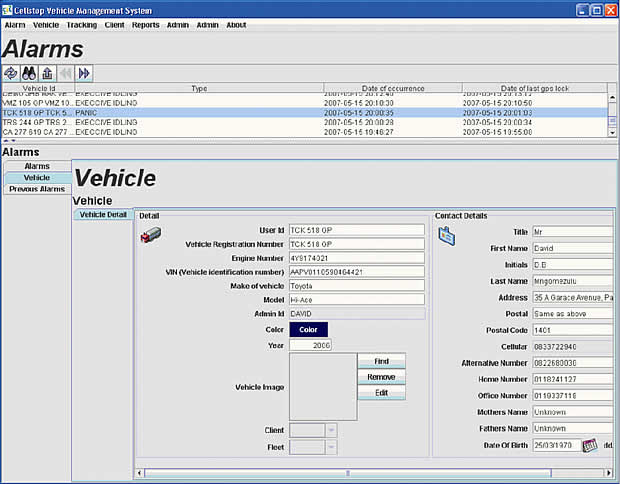Click the VIN input field
620x484 pixels.
[357, 272]
